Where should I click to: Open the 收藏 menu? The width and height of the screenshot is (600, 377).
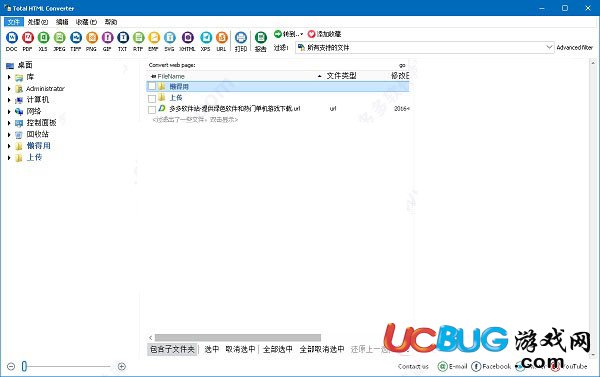coord(86,22)
